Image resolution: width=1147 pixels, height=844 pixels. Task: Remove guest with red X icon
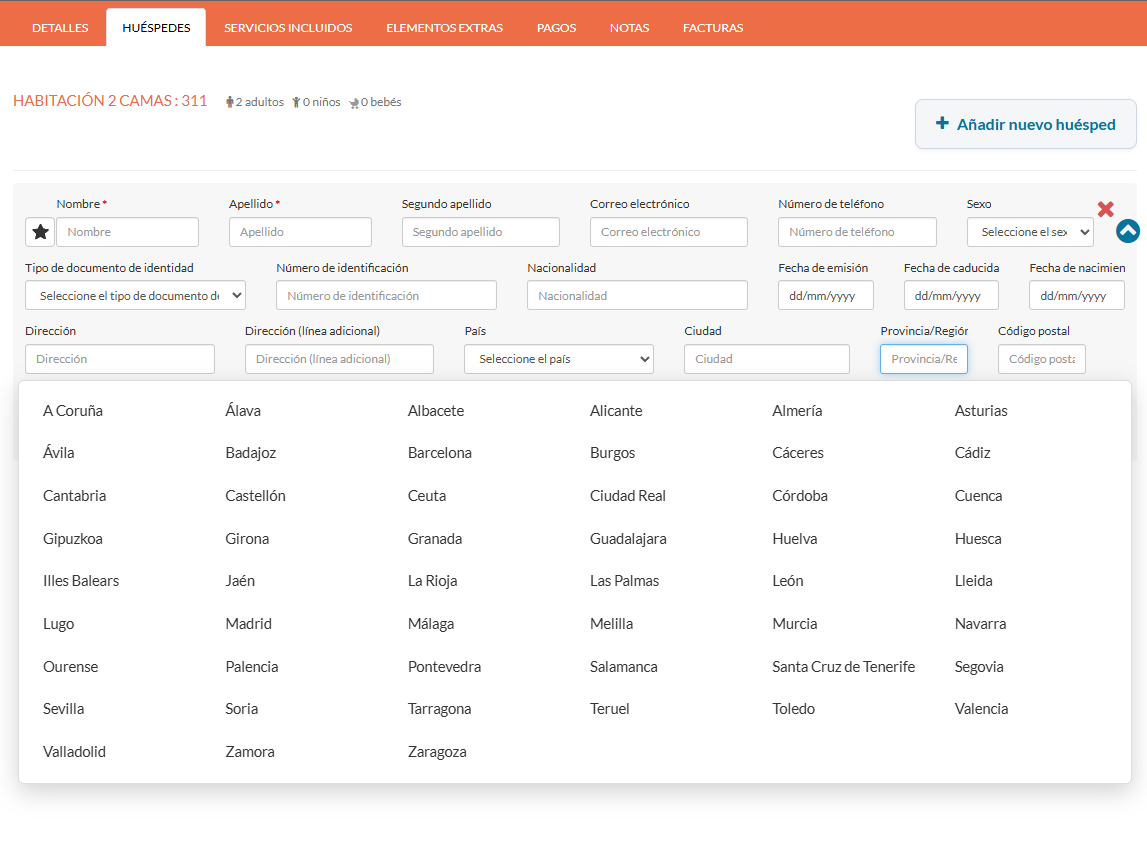pyautogui.click(x=1105, y=209)
